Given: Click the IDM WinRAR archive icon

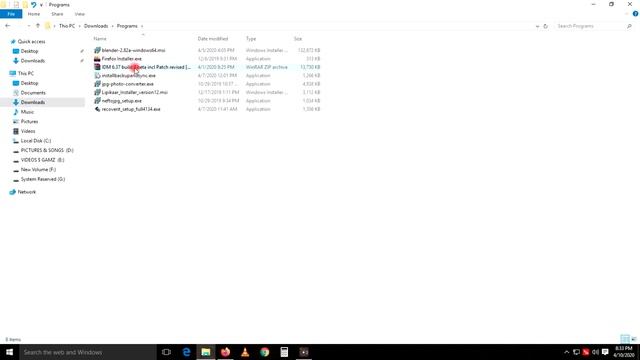Looking at the screenshot, I should coord(97,67).
